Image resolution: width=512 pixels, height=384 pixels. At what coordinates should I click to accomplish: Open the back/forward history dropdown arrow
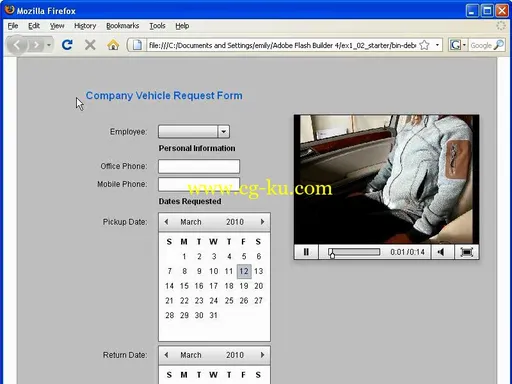pos(49,45)
